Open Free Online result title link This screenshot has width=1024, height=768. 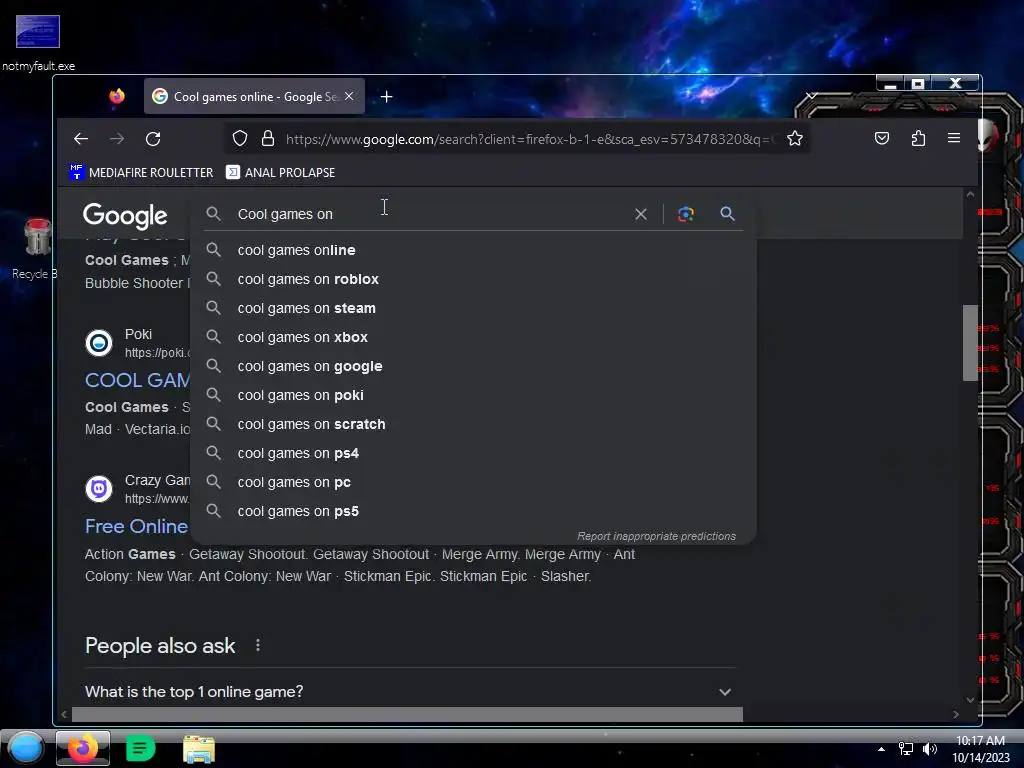point(136,526)
